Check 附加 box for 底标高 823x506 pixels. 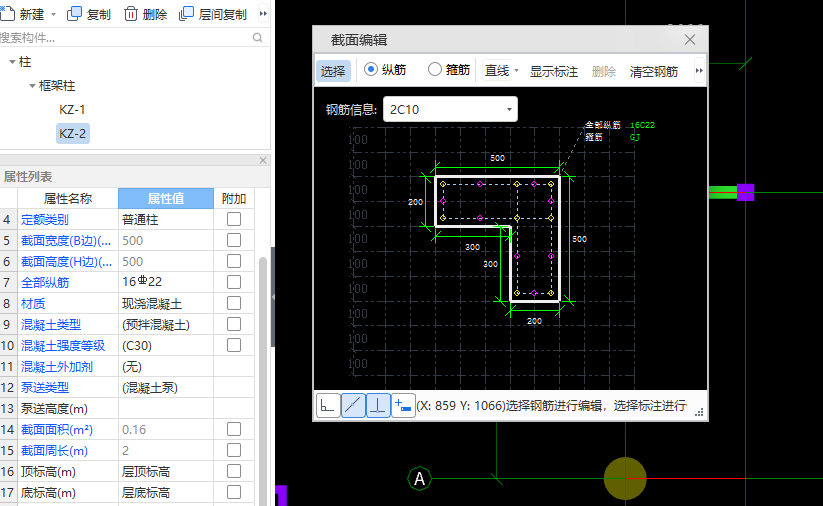(234, 492)
